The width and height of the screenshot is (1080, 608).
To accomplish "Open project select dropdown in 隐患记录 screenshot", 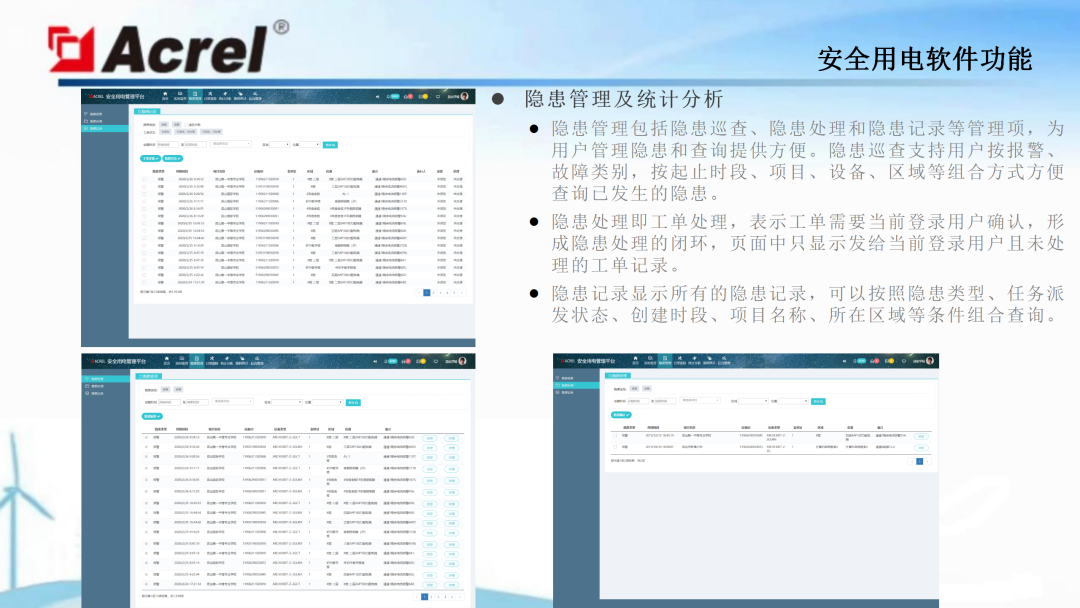I will (231, 143).
